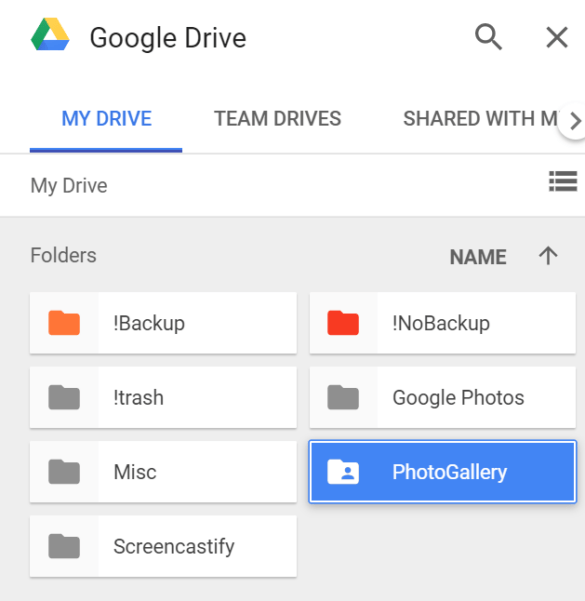
Task: Click the Misc folder icon
Action: pyautogui.click(x=64, y=471)
